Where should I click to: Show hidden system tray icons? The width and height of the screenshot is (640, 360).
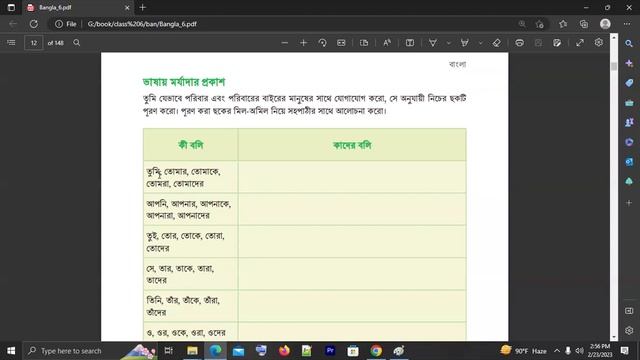point(557,351)
